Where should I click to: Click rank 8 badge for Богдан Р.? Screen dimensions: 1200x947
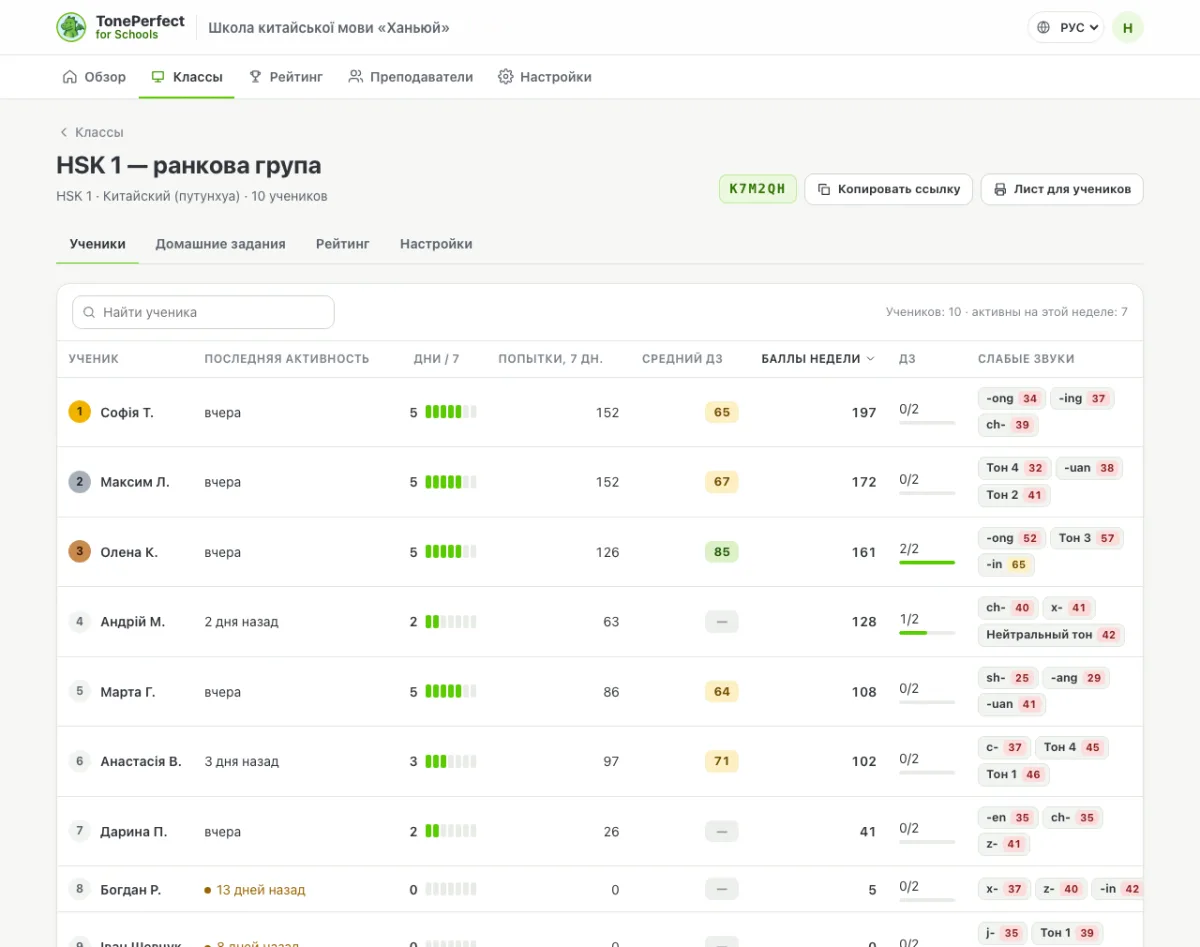(x=80, y=889)
